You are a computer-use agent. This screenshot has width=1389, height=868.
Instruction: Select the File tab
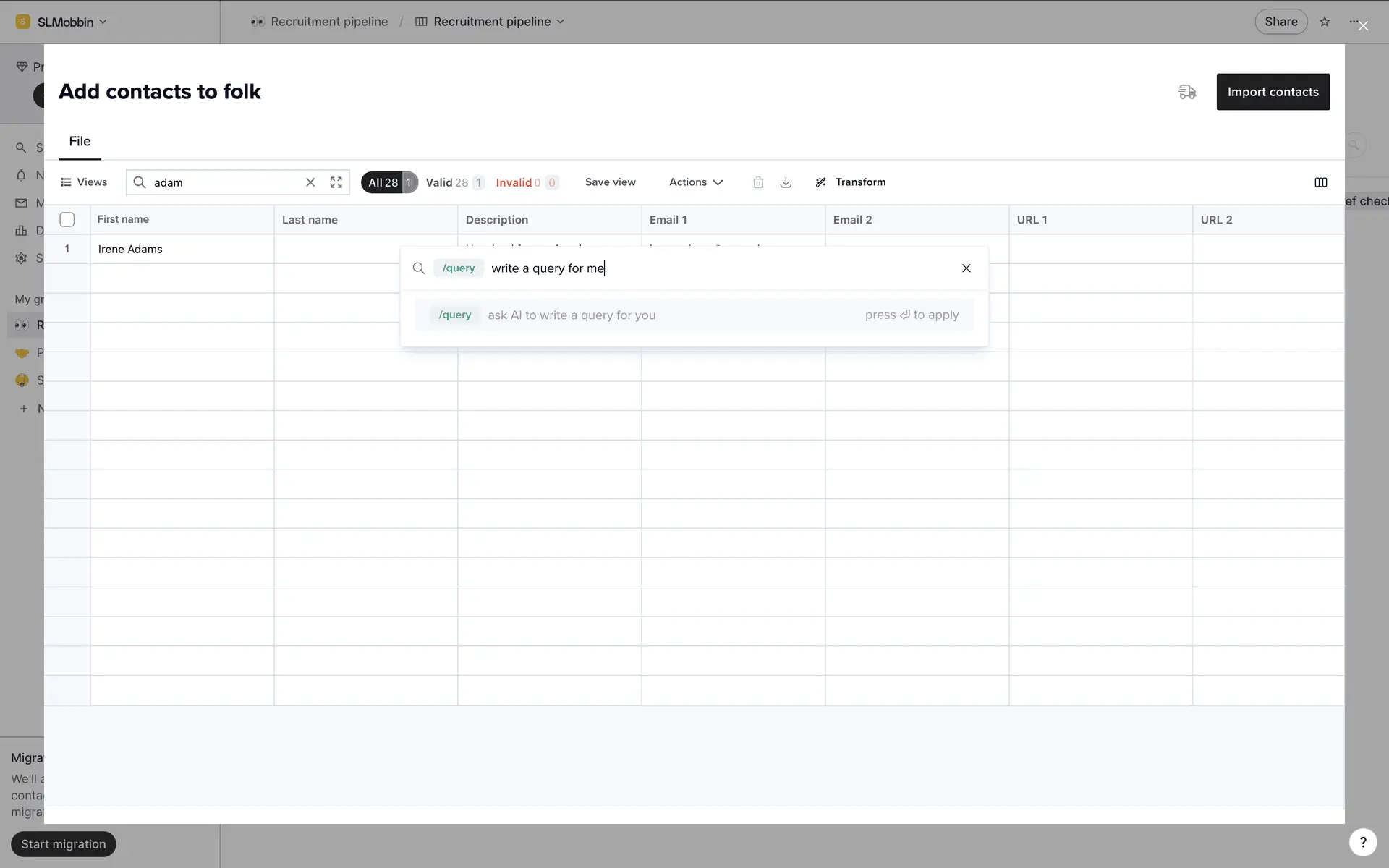(80, 141)
